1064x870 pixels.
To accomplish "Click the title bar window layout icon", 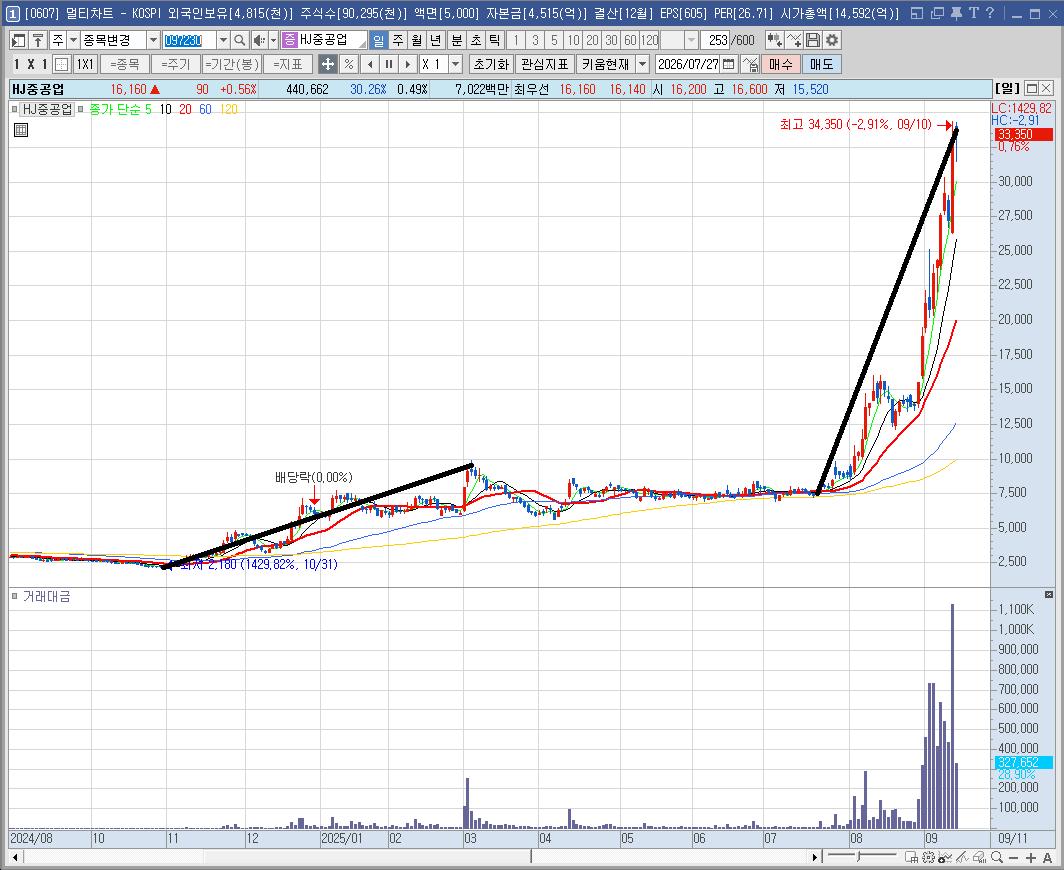I will point(917,13).
